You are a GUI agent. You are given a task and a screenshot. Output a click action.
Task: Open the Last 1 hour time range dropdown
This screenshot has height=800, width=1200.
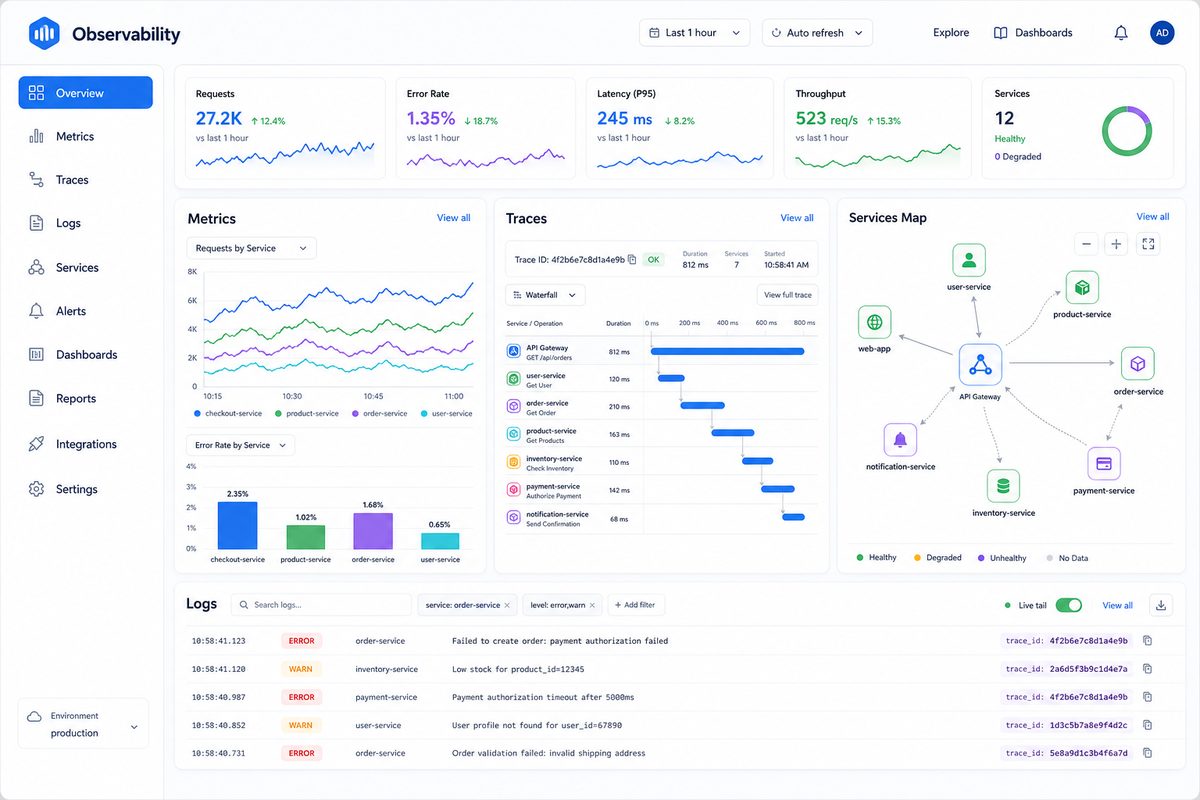694,33
